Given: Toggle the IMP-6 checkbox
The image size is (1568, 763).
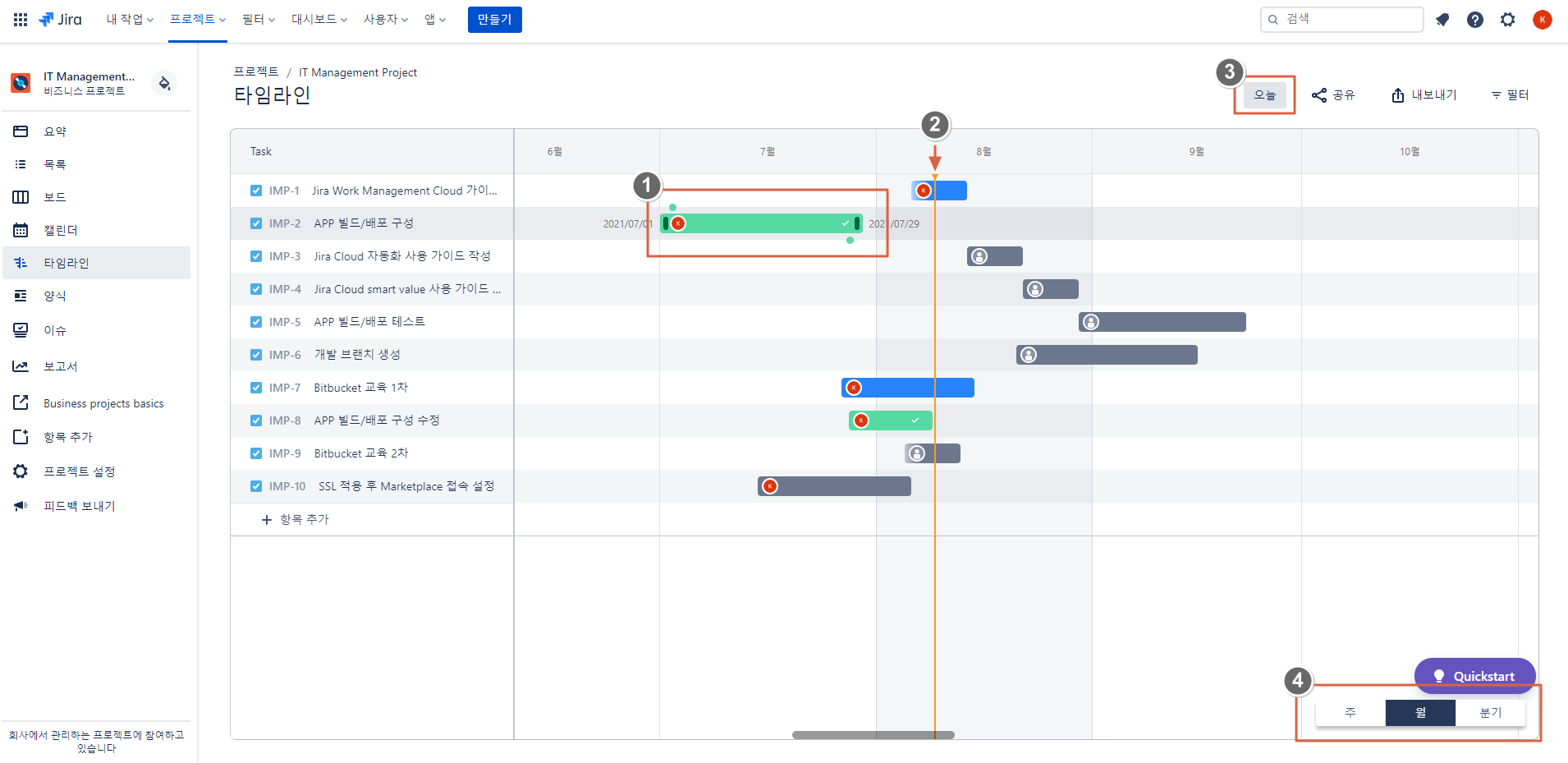Looking at the screenshot, I should [256, 355].
